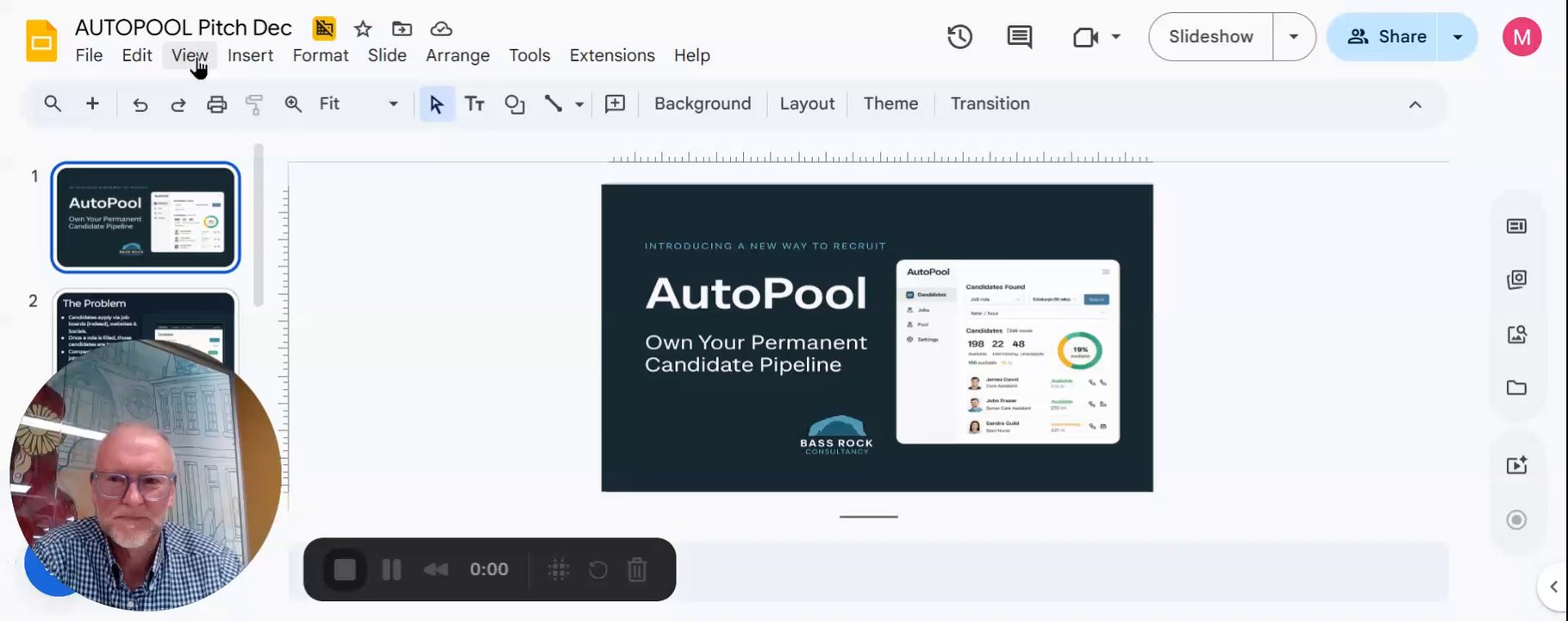Add a comment from toolbar
The height and width of the screenshot is (621, 1568).
pos(615,103)
